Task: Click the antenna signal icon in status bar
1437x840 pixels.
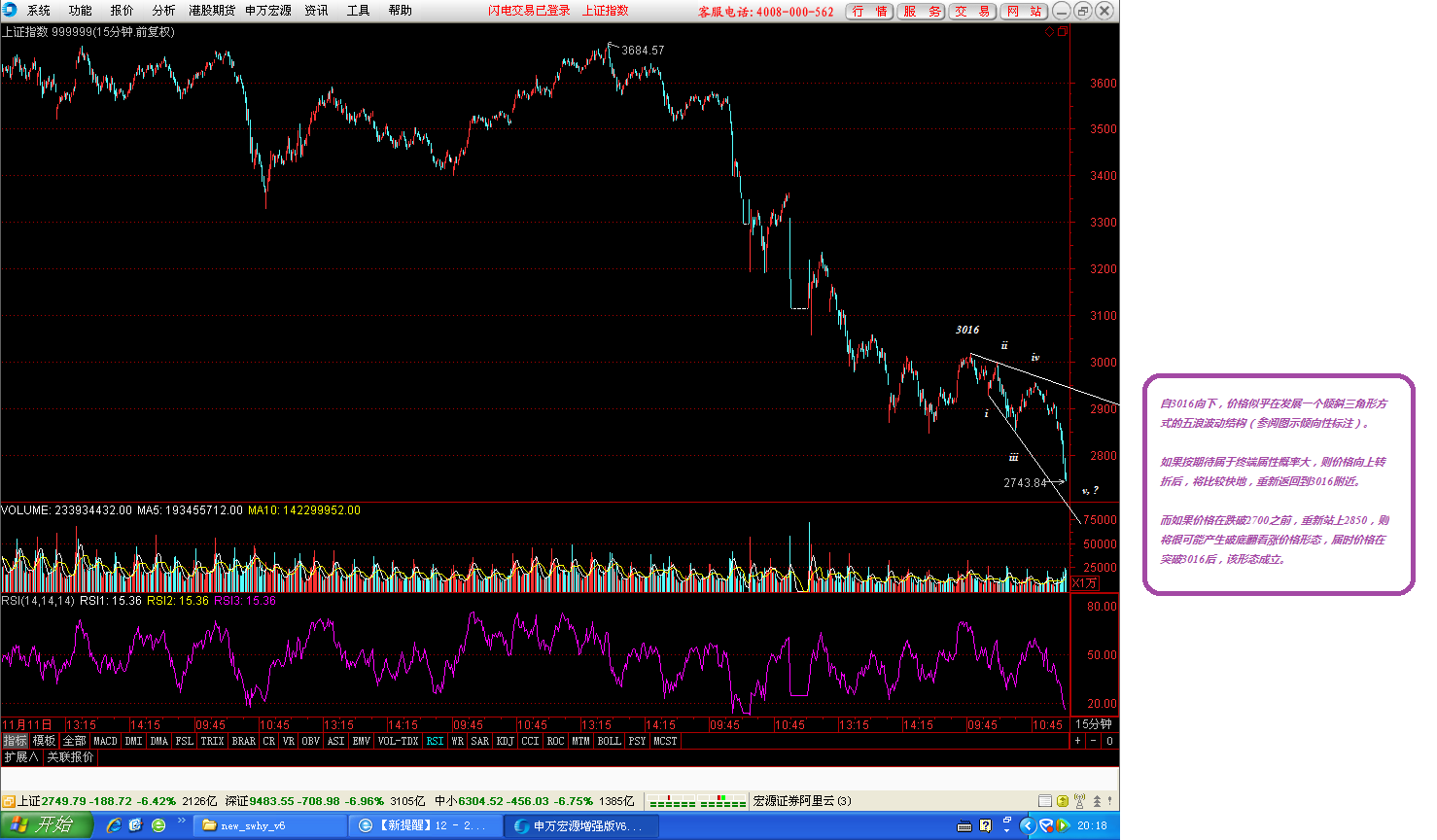Action: (1080, 801)
